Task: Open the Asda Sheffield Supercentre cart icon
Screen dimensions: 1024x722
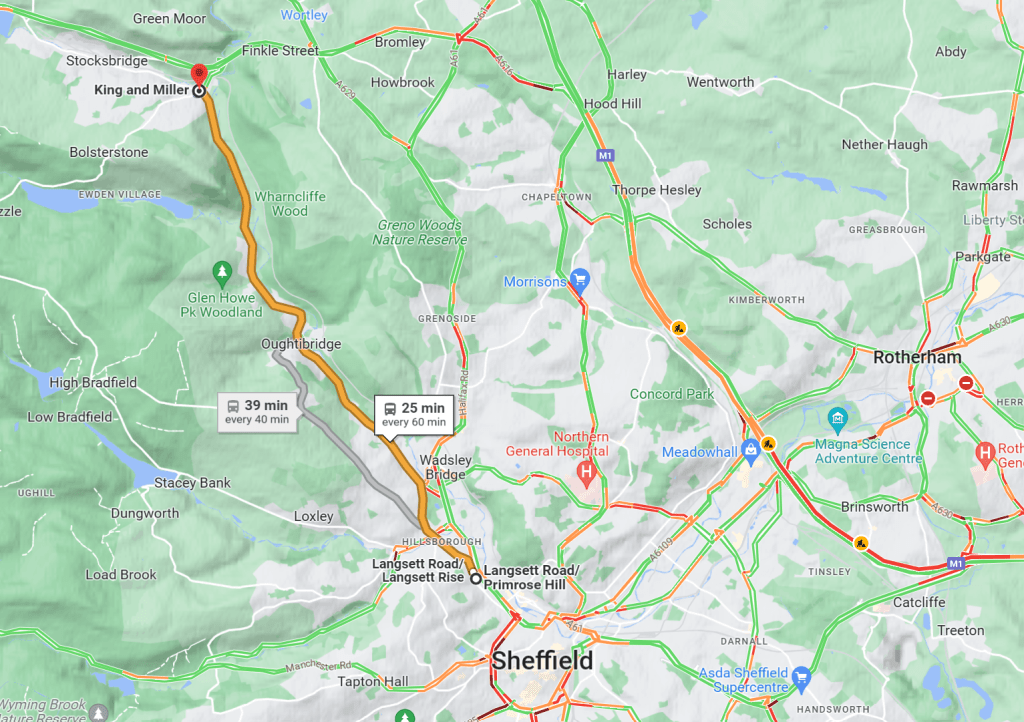Action: pos(801,679)
